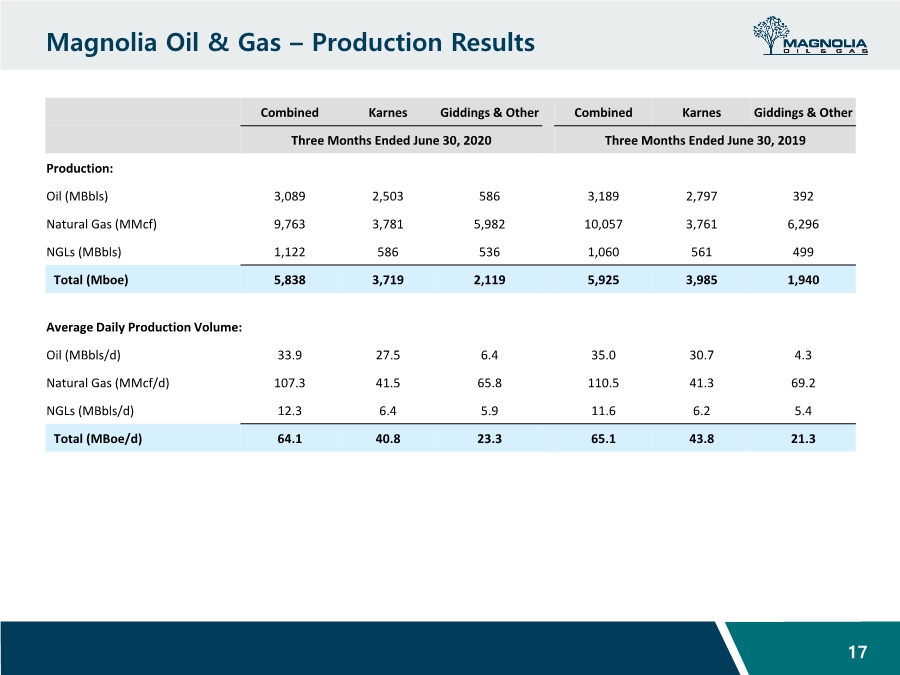Viewport: 900px width, 675px height.
Task: Select daily total value 40.8
Action: pos(387,439)
